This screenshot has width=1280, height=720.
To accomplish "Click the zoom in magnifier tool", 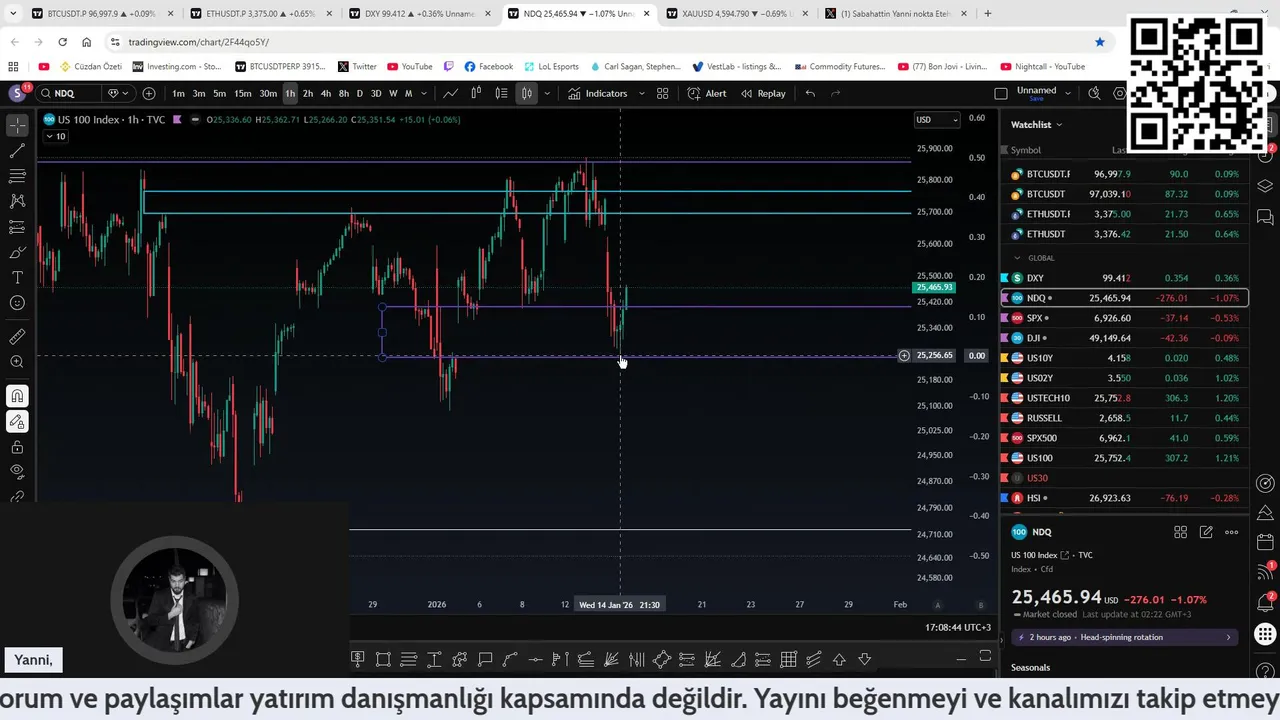I will pyautogui.click(x=17, y=362).
